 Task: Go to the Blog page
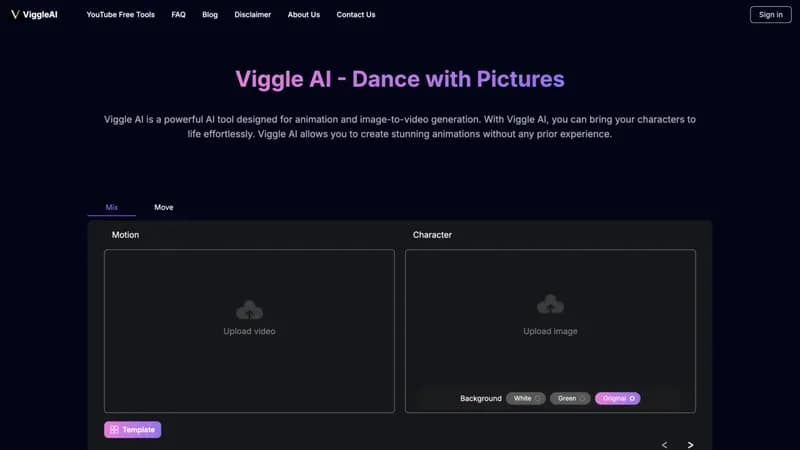210,15
